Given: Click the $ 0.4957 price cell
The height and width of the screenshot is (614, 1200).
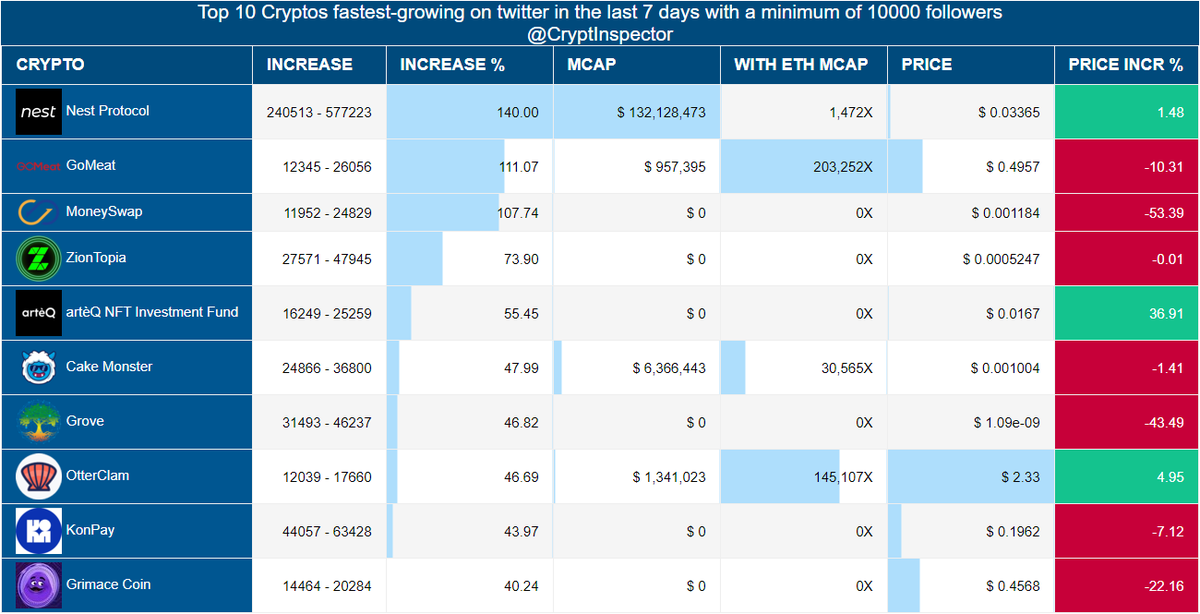Looking at the screenshot, I should (x=971, y=167).
